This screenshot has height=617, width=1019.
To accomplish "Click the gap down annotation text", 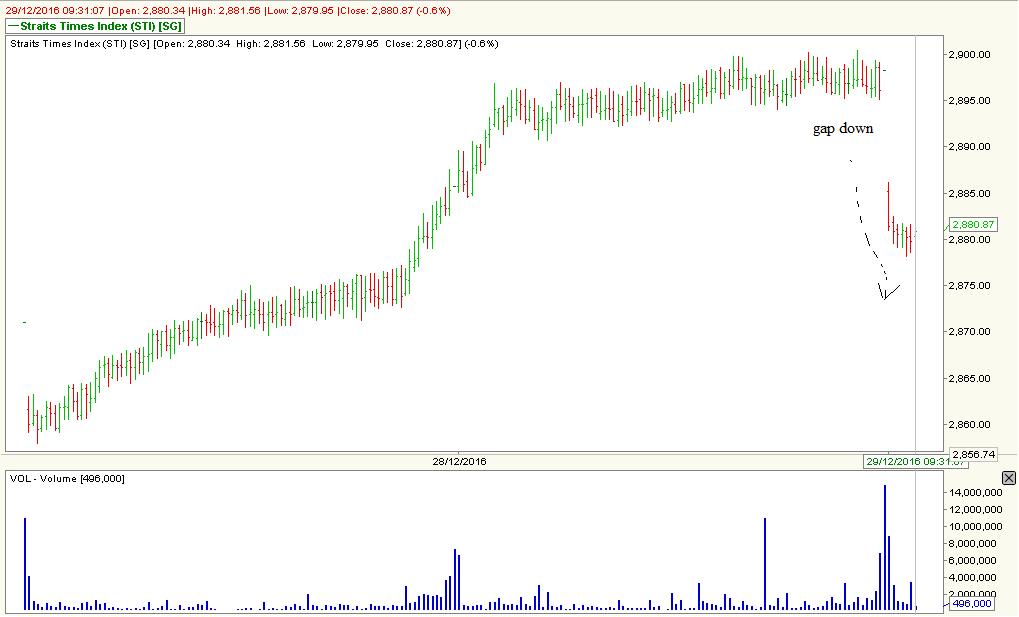I will click(843, 128).
